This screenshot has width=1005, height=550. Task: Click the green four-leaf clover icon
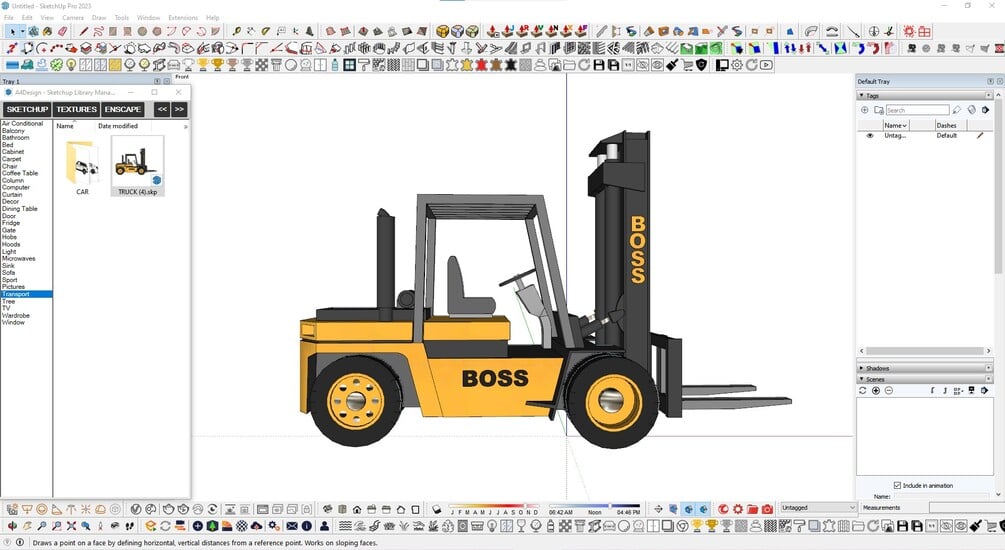[56, 65]
